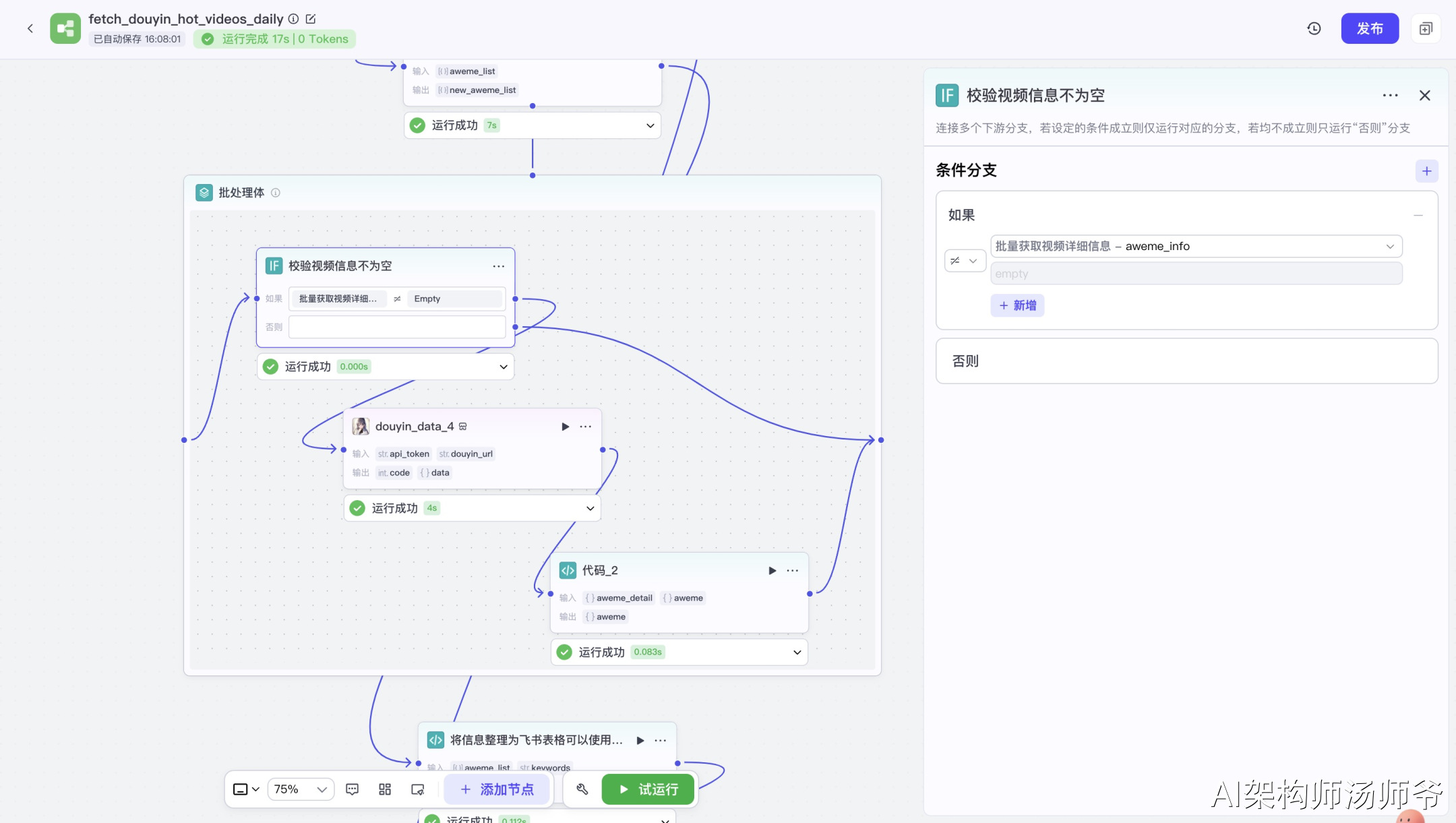Open the side panel three-dots menu
The height and width of the screenshot is (823, 1456).
pyautogui.click(x=1390, y=96)
